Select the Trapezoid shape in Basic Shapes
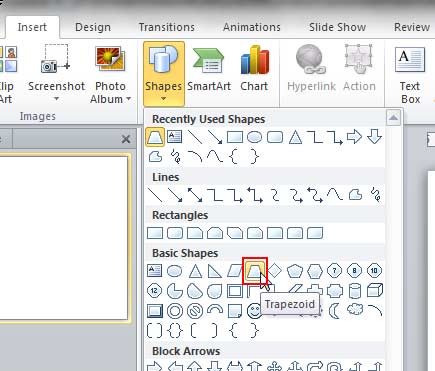 click(x=255, y=271)
